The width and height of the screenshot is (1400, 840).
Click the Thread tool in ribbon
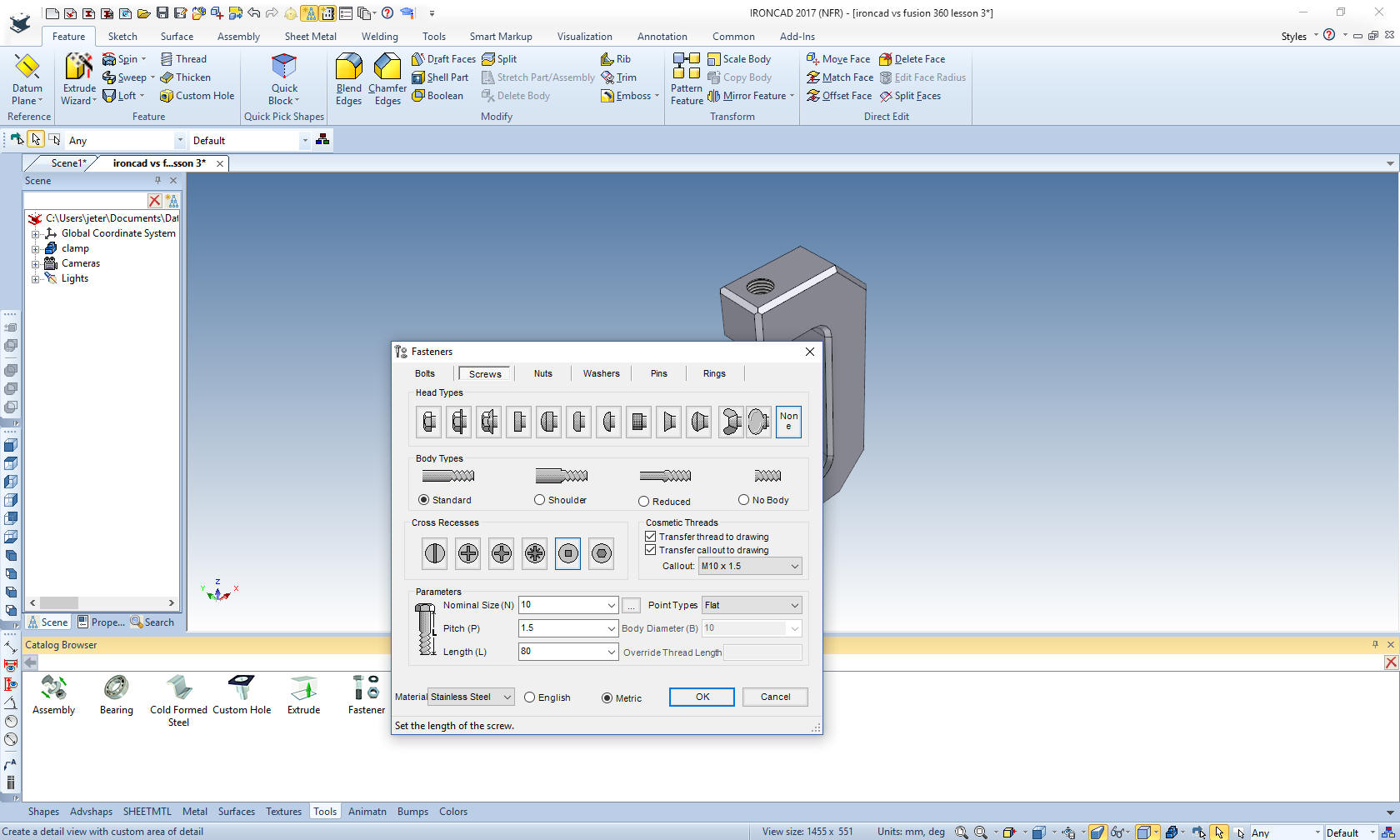point(183,59)
